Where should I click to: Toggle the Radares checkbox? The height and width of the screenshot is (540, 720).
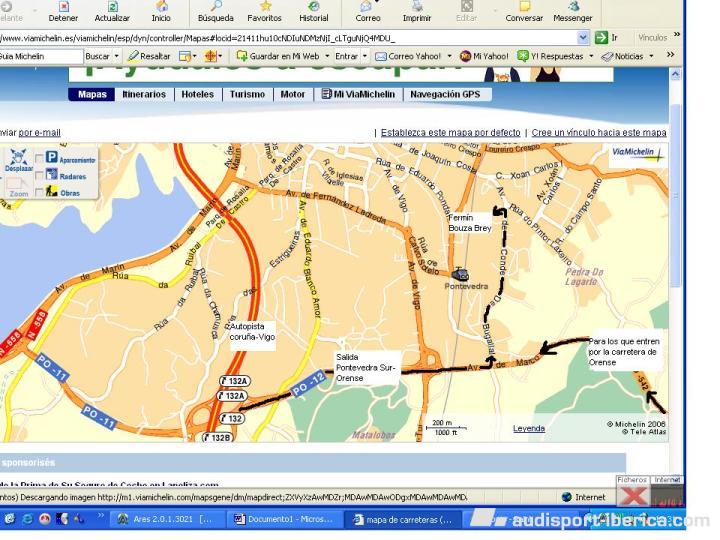tap(39, 176)
